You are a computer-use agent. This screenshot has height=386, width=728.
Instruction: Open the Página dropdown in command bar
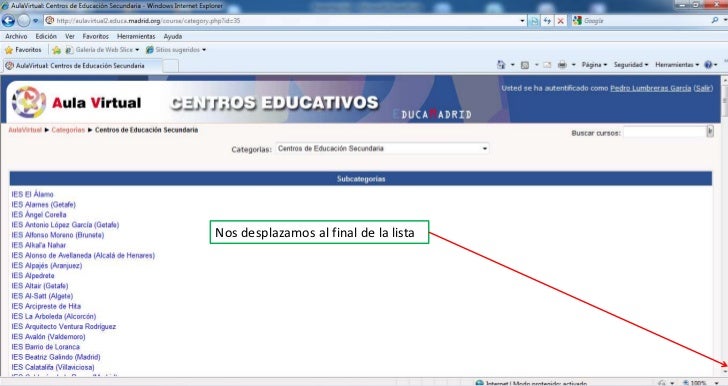pos(594,65)
